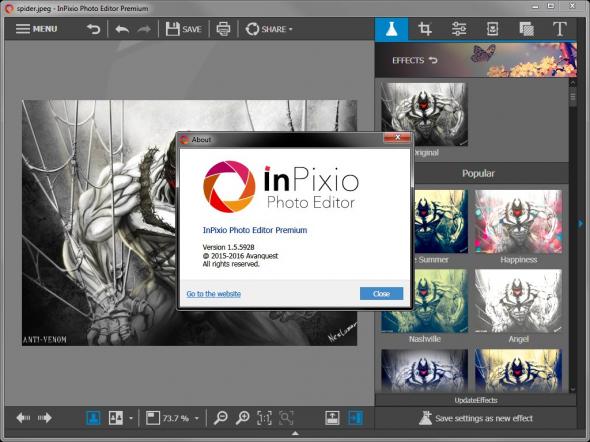Click the upload image panel icon
The height and width of the screenshot is (442, 590).
pos(332,418)
